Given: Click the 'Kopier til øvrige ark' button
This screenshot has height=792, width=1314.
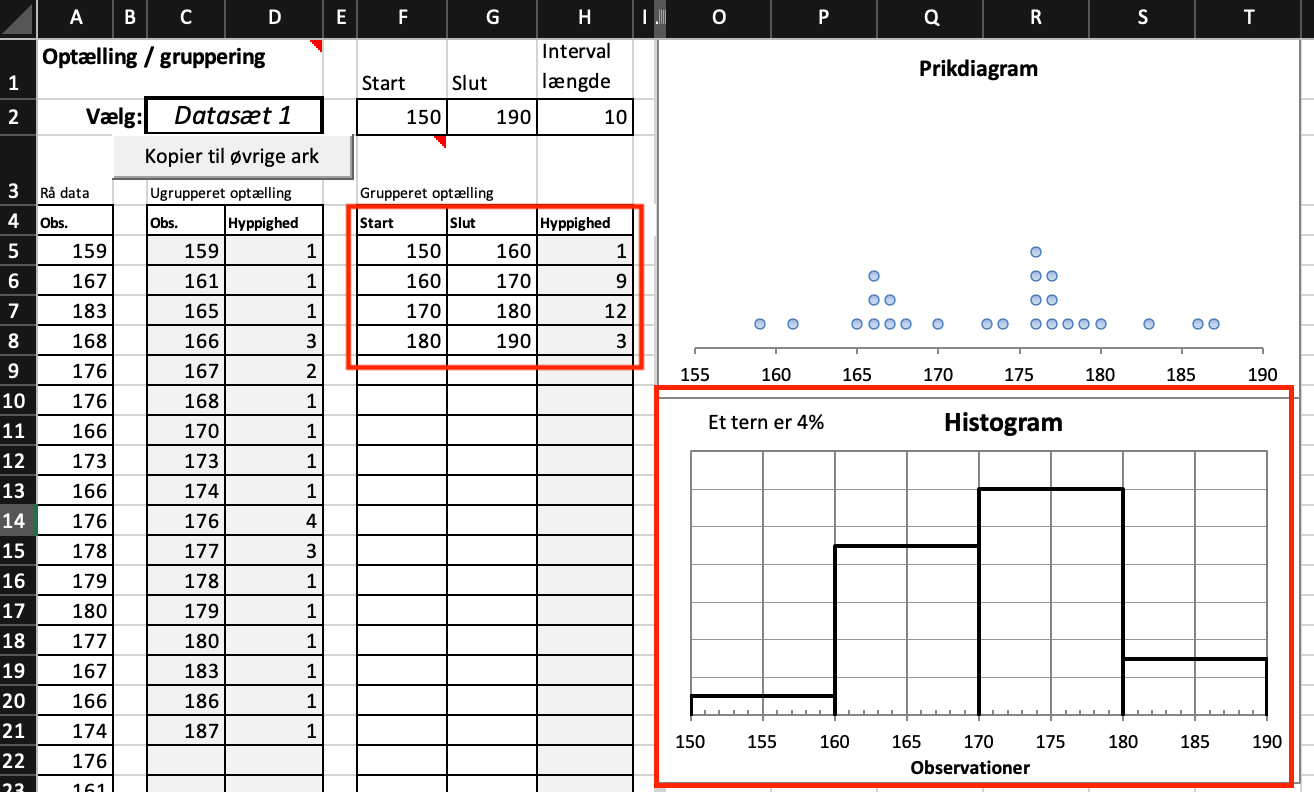Looking at the screenshot, I should pos(232,157).
